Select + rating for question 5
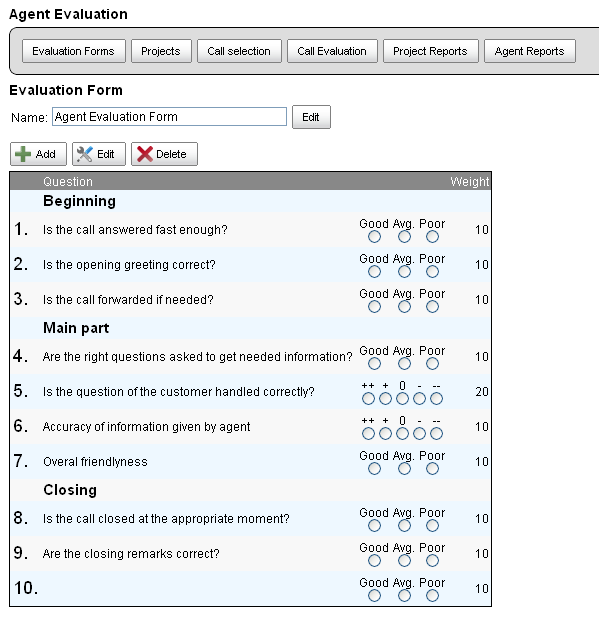The width and height of the screenshot is (599, 642). tap(385, 399)
